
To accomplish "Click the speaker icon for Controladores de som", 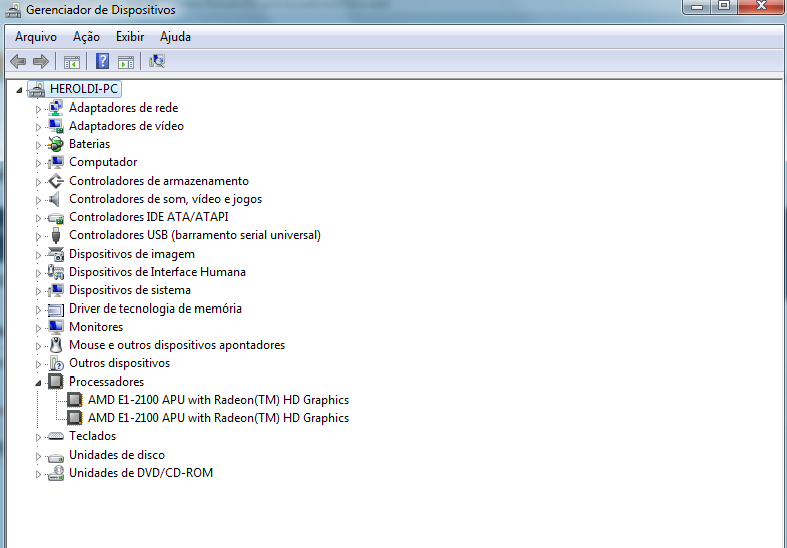I will tap(55, 199).
